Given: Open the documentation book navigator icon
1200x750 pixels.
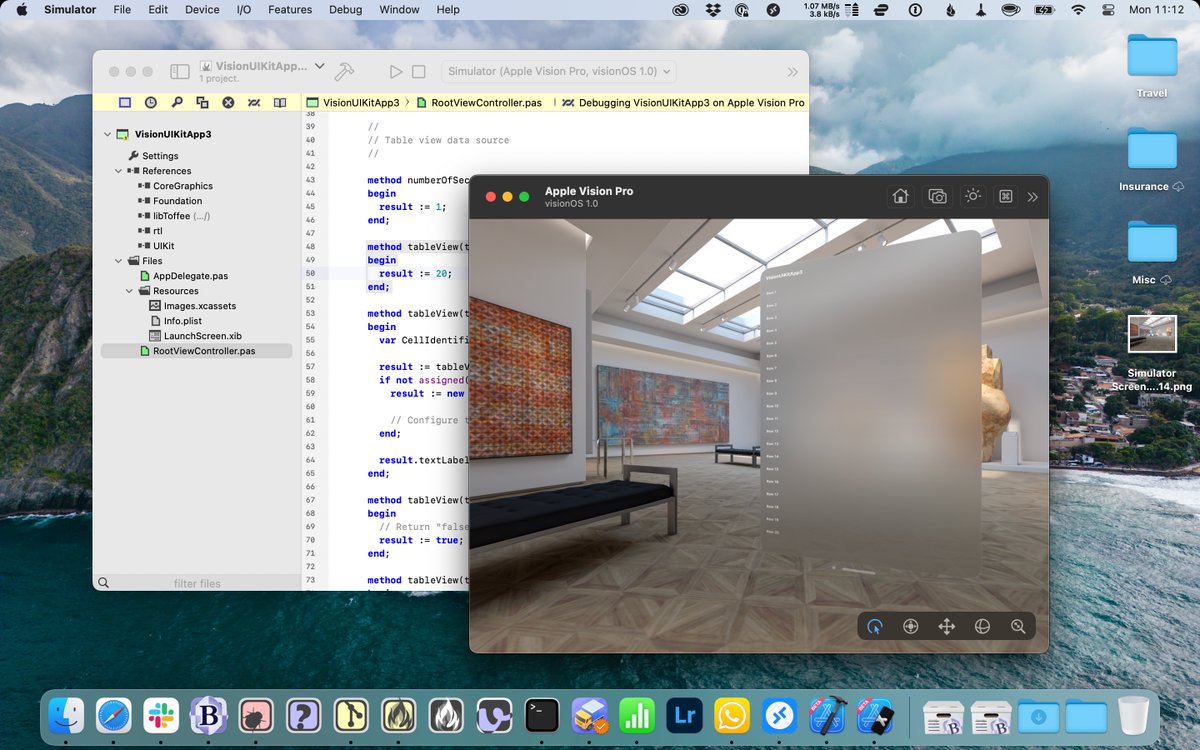Looking at the screenshot, I should (280, 102).
